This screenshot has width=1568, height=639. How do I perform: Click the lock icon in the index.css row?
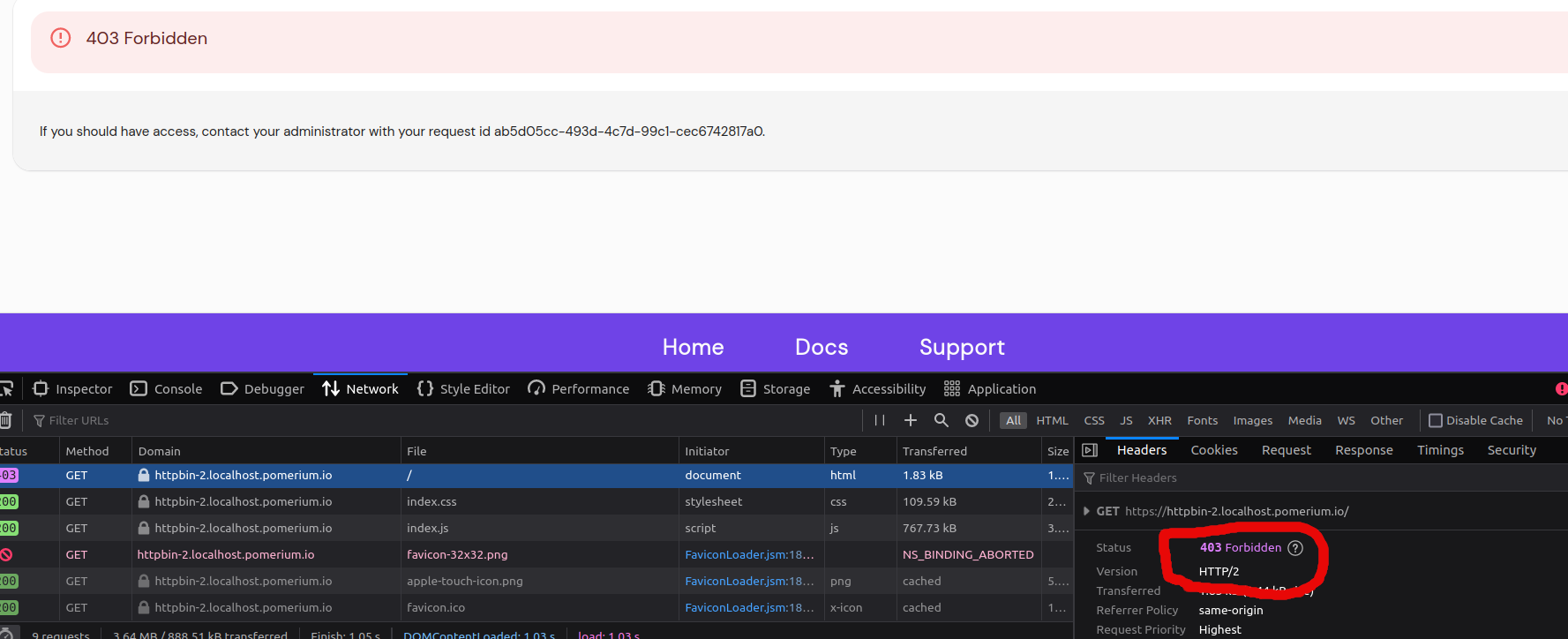tap(144, 501)
